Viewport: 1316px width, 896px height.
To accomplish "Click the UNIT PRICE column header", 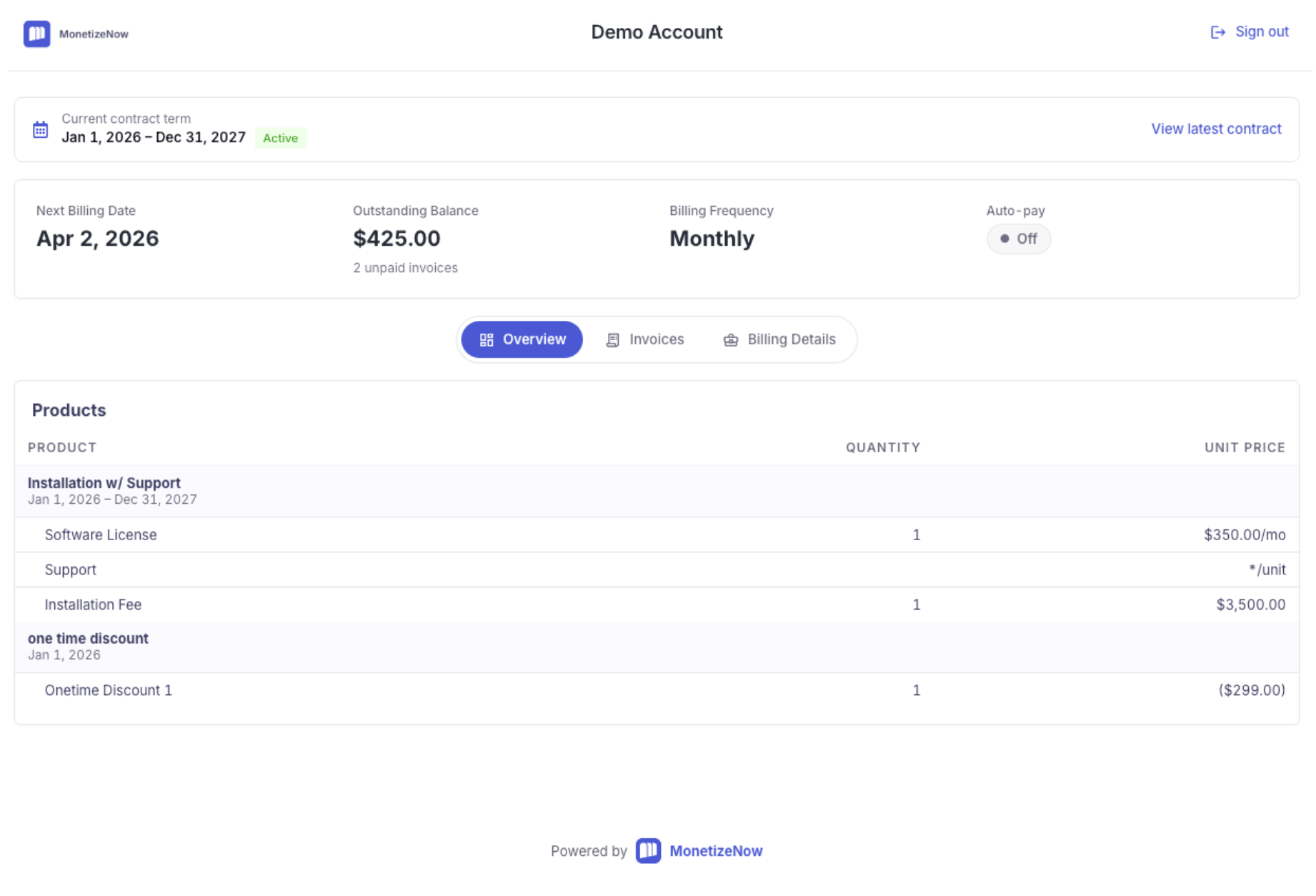I will [x=1245, y=447].
